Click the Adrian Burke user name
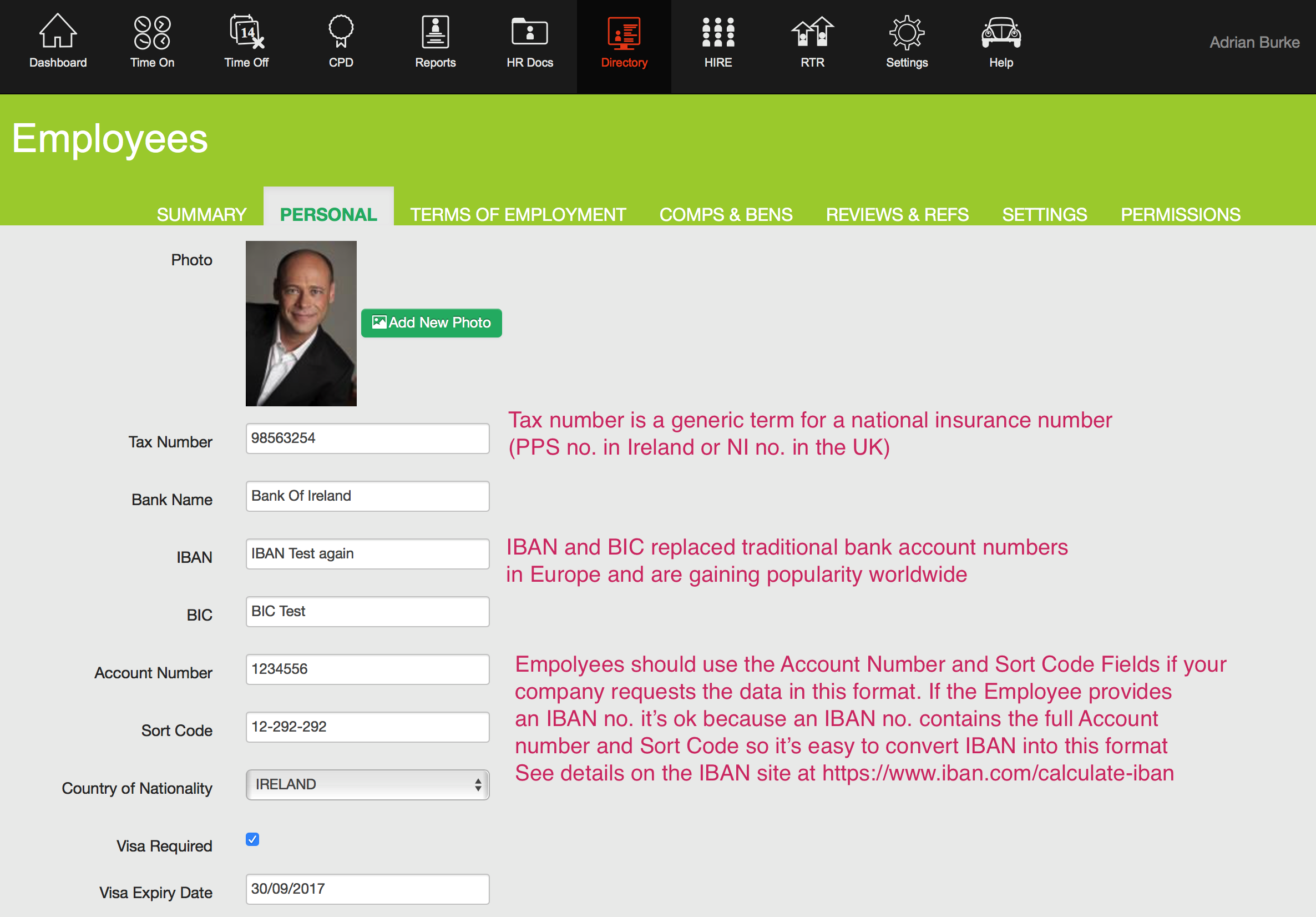 (x=1253, y=42)
